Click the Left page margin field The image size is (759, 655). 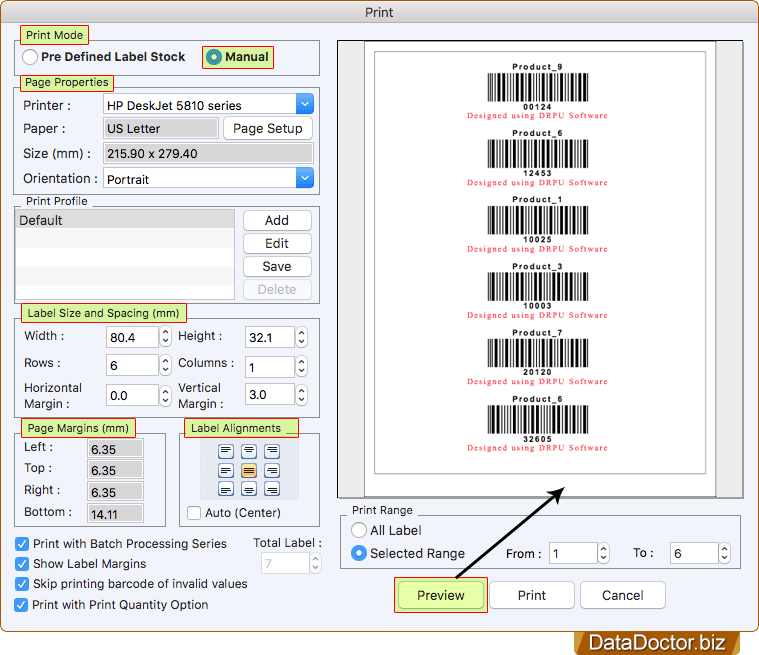click(115, 449)
